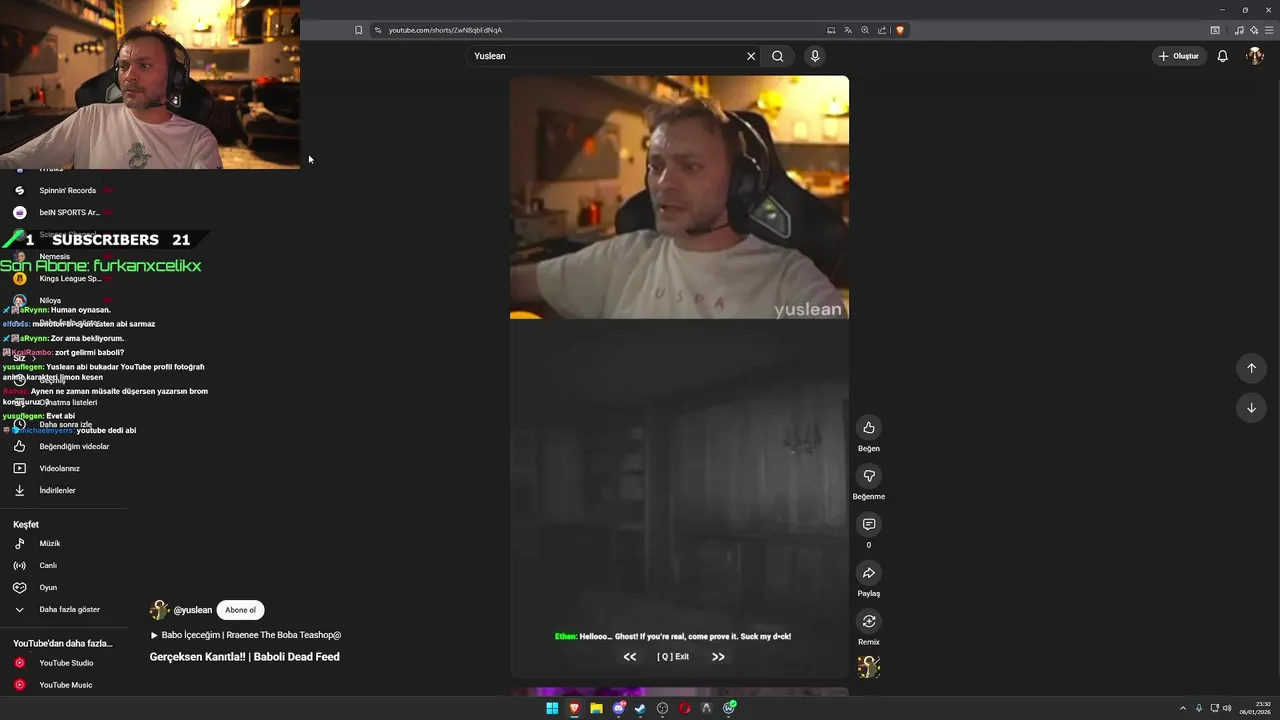Share the short via Paylaş
1280x720 pixels.
point(869,573)
